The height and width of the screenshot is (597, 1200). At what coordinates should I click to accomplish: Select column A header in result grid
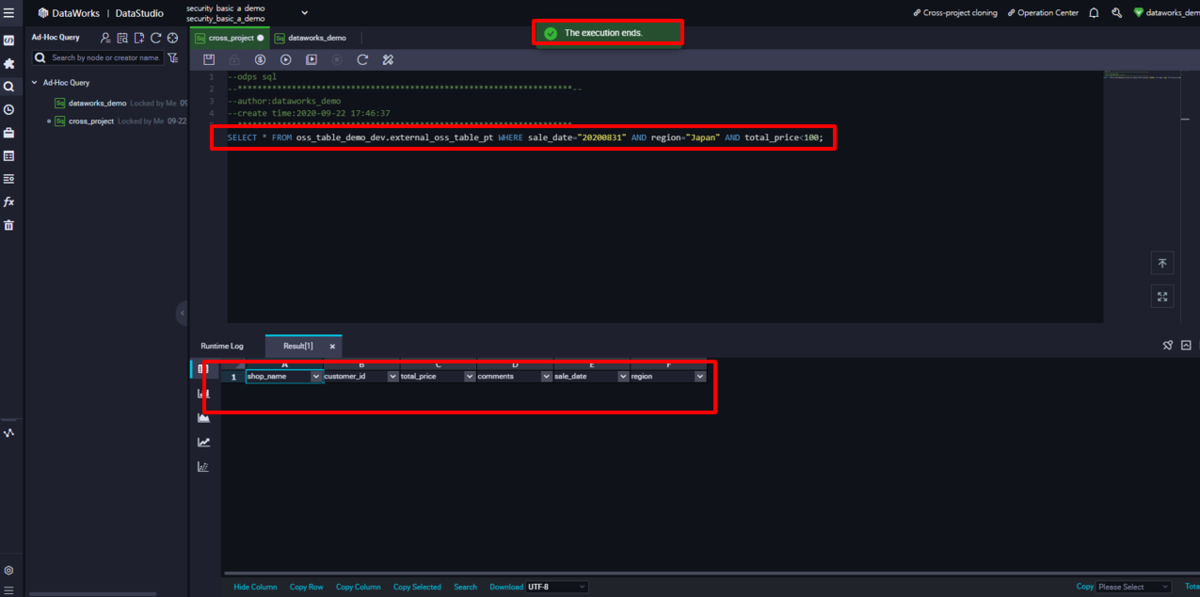(284, 364)
